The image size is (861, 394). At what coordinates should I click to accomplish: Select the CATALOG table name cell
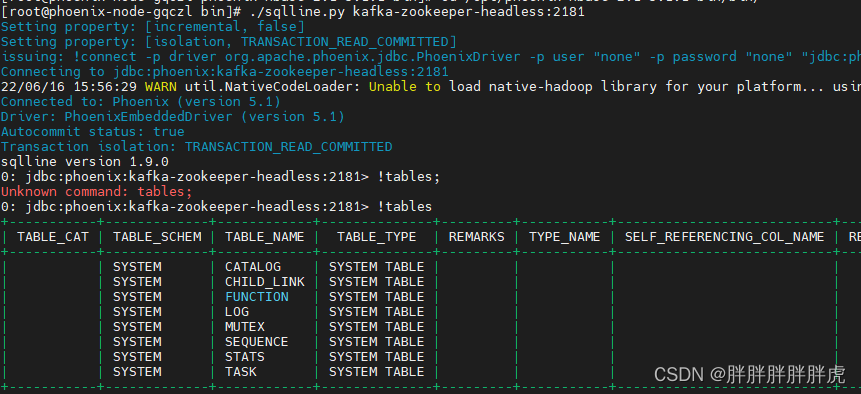253,267
